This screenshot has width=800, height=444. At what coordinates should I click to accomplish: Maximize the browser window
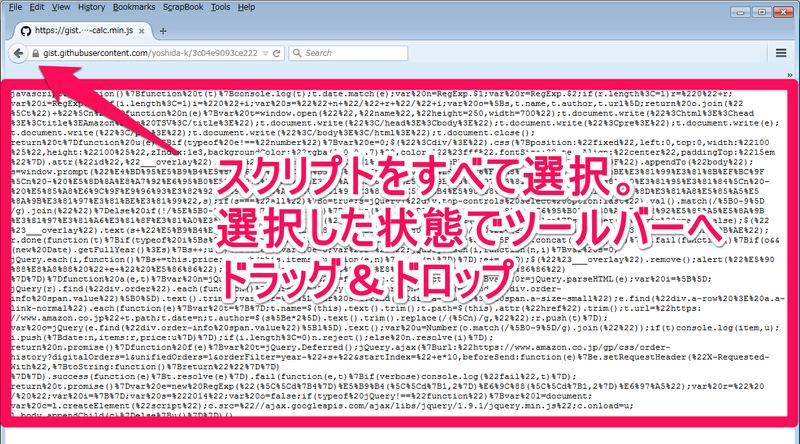pyautogui.click(x=762, y=12)
